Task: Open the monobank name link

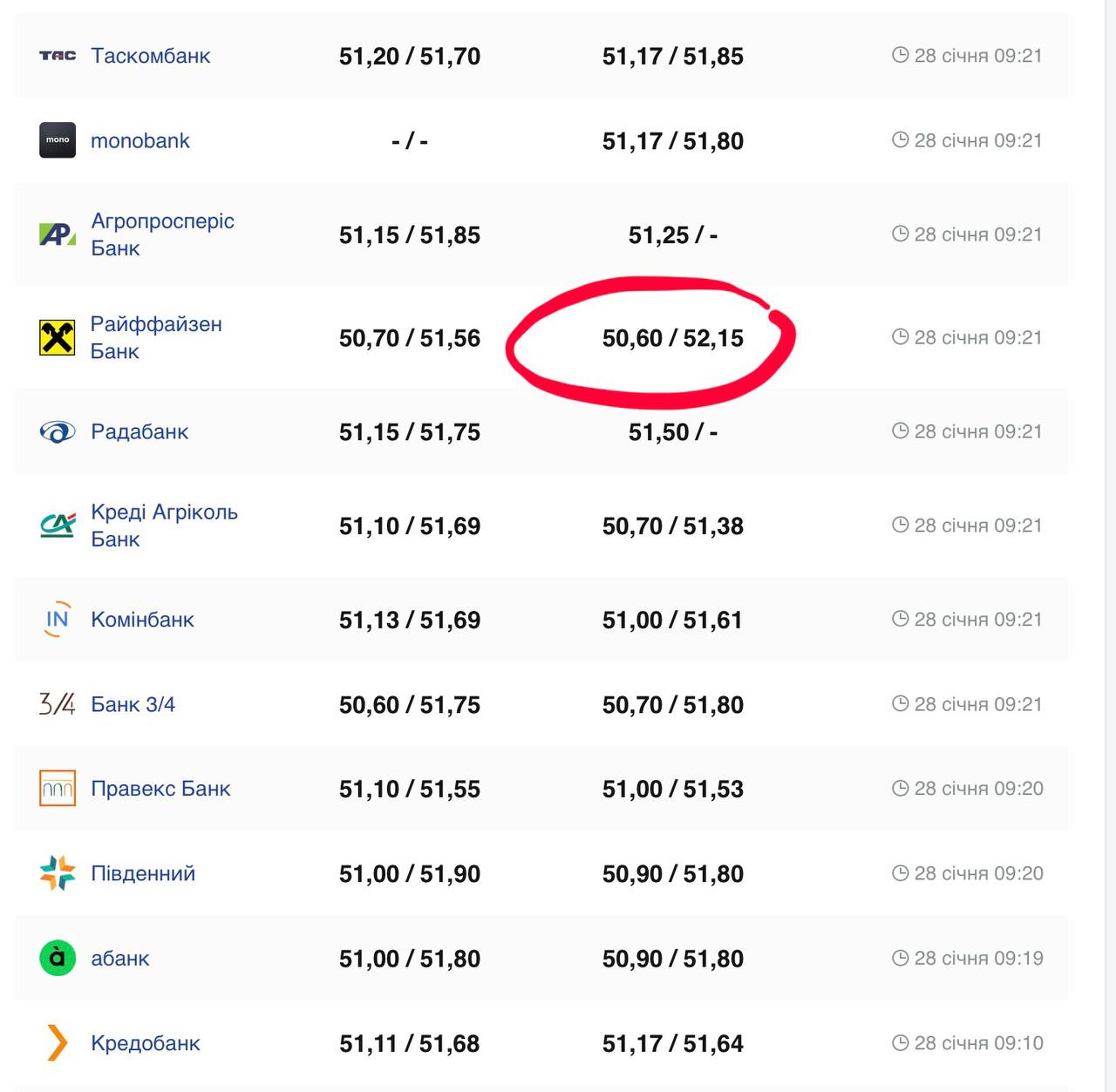Action: point(139,140)
